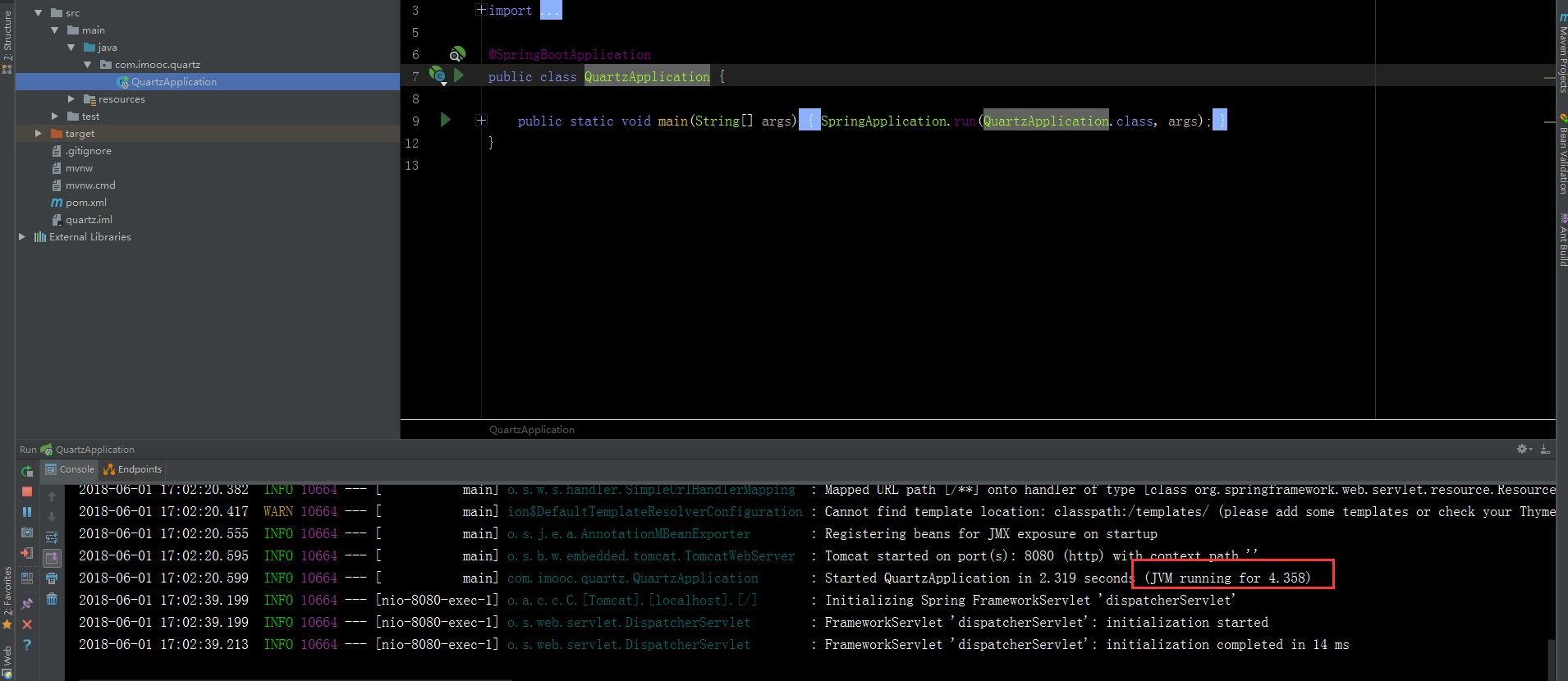This screenshot has height=681, width=1568.
Task: Open the Favorites tool window
Action: (7, 597)
